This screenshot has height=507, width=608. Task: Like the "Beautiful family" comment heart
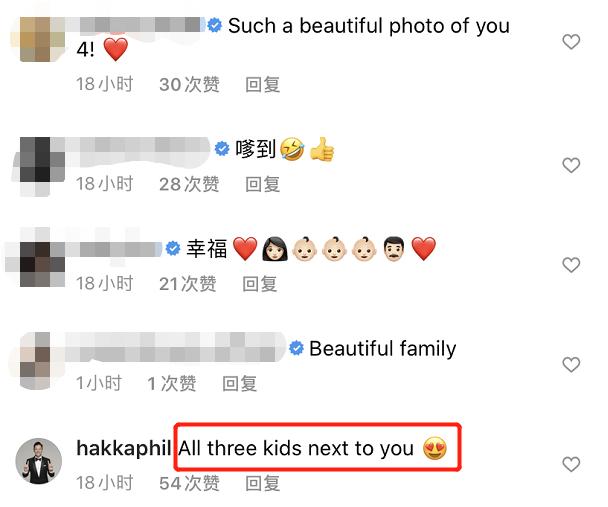point(571,365)
